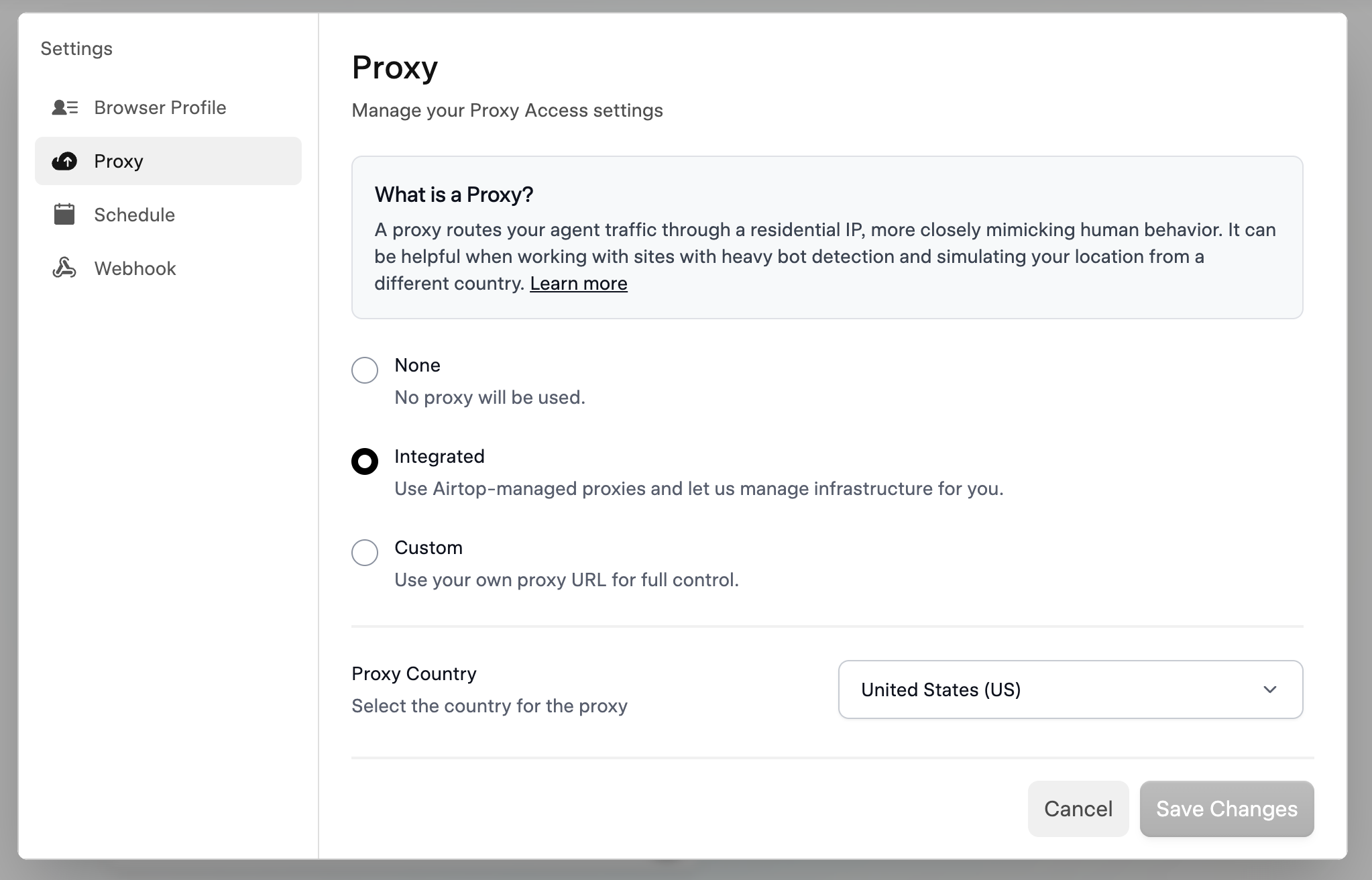Select the None proxy option
This screenshot has height=880, width=1372.
pos(365,370)
